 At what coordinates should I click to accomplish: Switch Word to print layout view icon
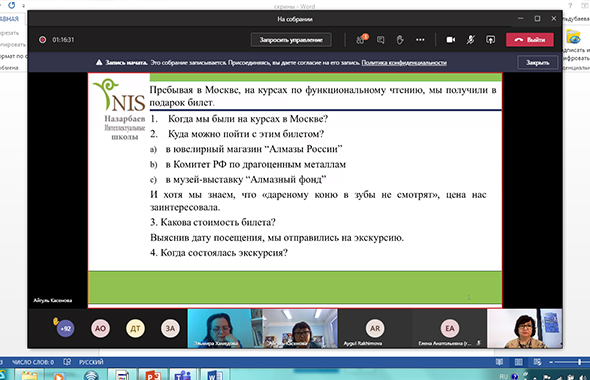click(x=519, y=362)
